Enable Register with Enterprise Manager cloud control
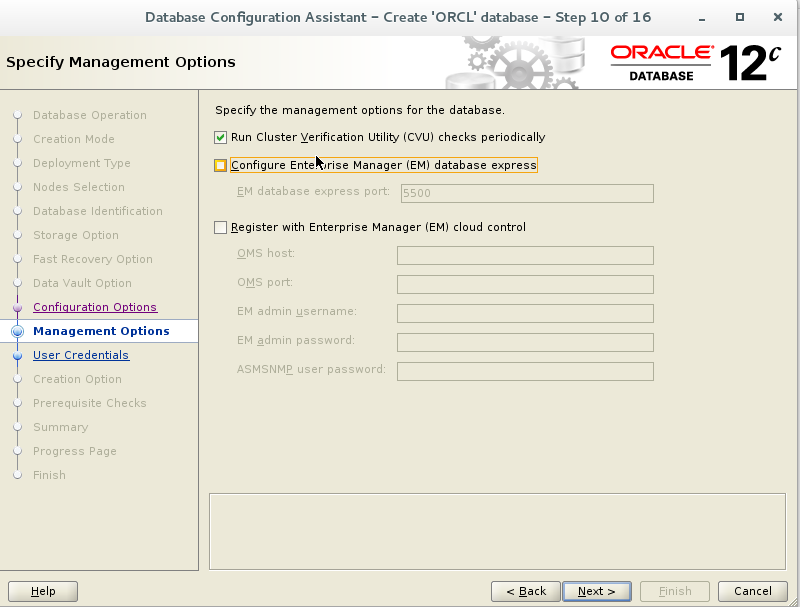Image resolution: width=800 pixels, height=607 pixels. 220,227
